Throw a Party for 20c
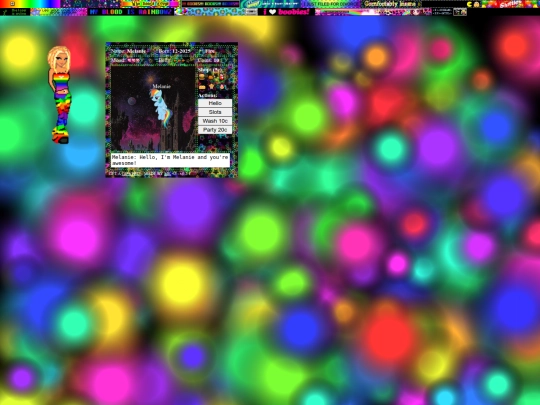Viewport: 540px width, 405px height. pos(215,130)
